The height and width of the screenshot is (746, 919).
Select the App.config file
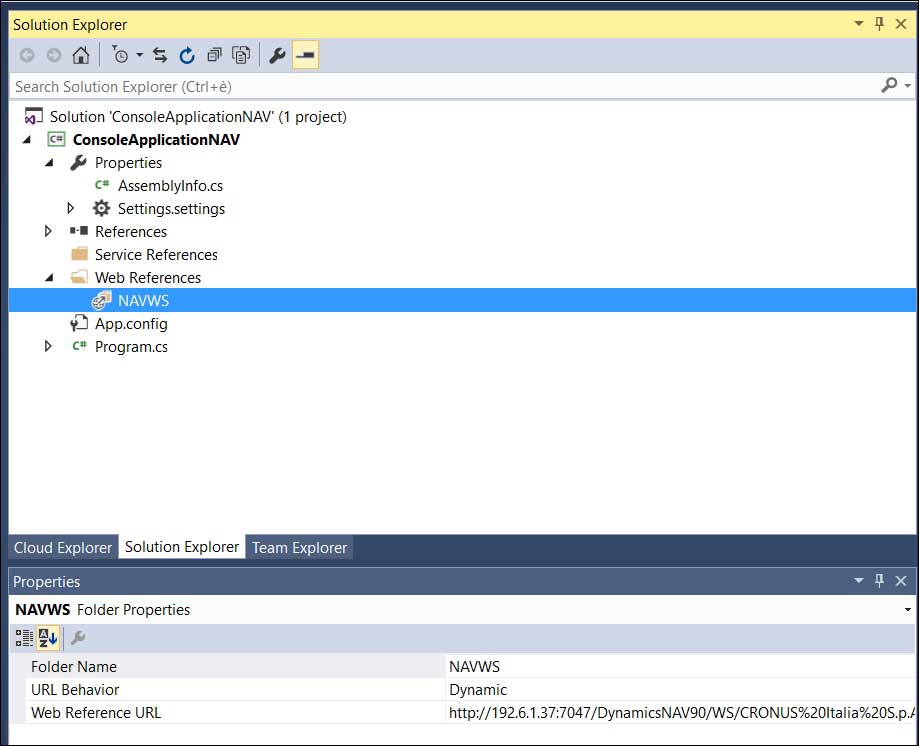click(x=131, y=324)
